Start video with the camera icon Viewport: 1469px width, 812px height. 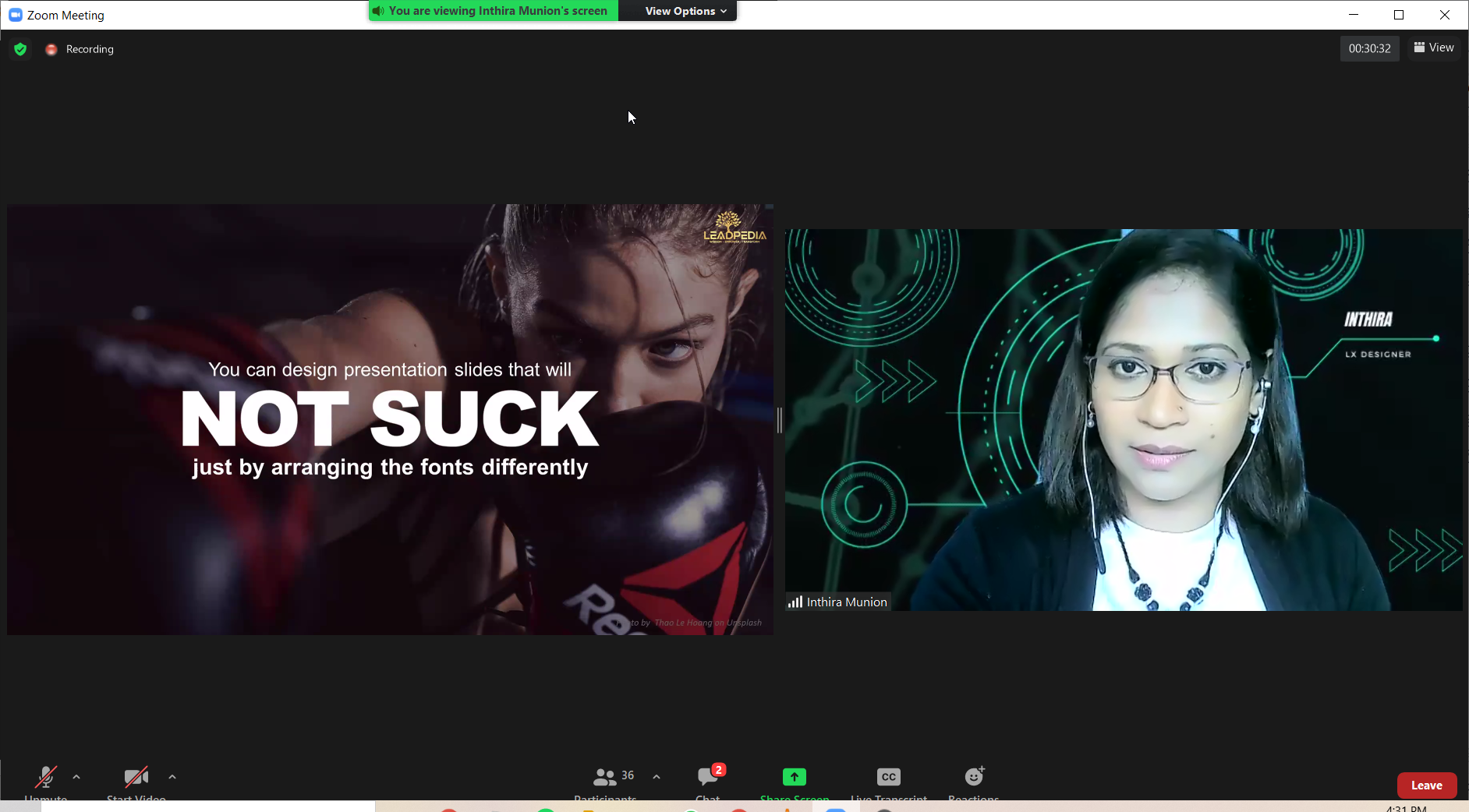(x=136, y=782)
